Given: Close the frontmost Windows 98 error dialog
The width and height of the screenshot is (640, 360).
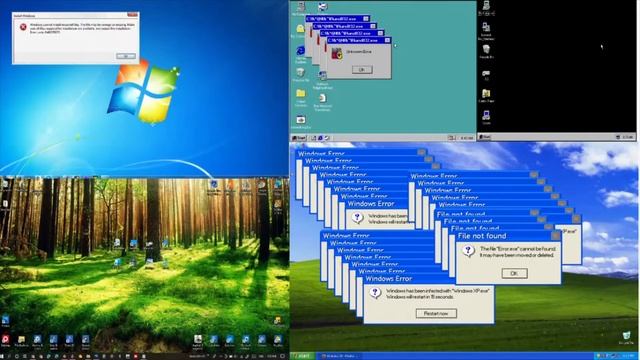Looking at the screenshot, I should (x=387, y=40).
